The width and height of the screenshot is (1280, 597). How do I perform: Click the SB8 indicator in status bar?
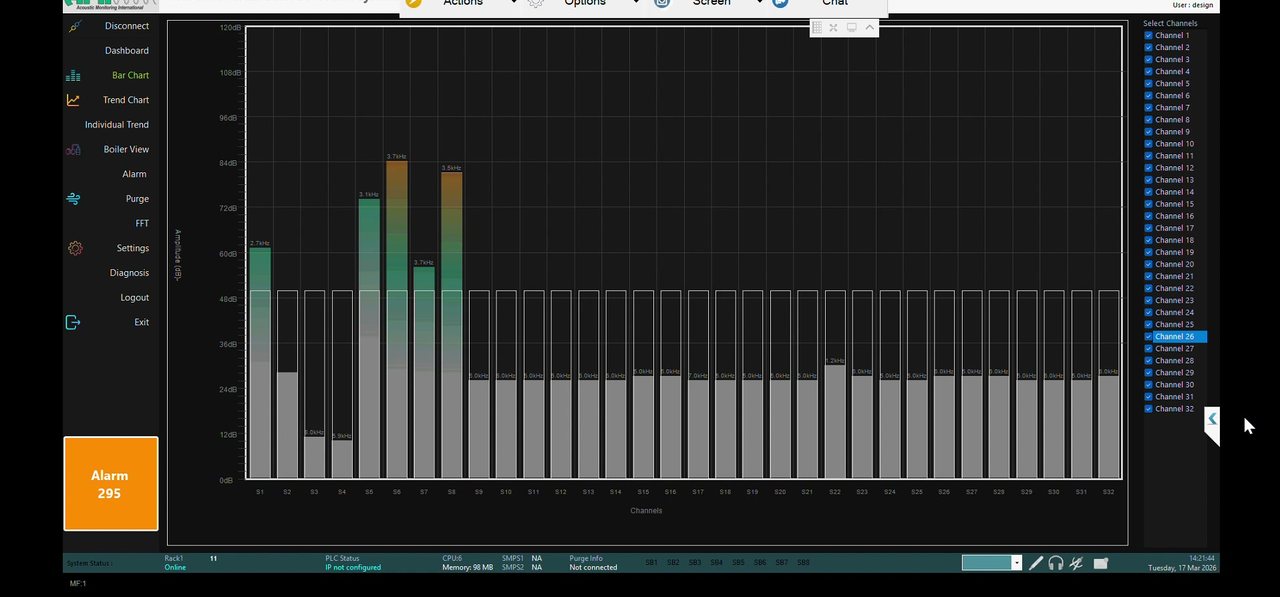click(x=803, y=563)
